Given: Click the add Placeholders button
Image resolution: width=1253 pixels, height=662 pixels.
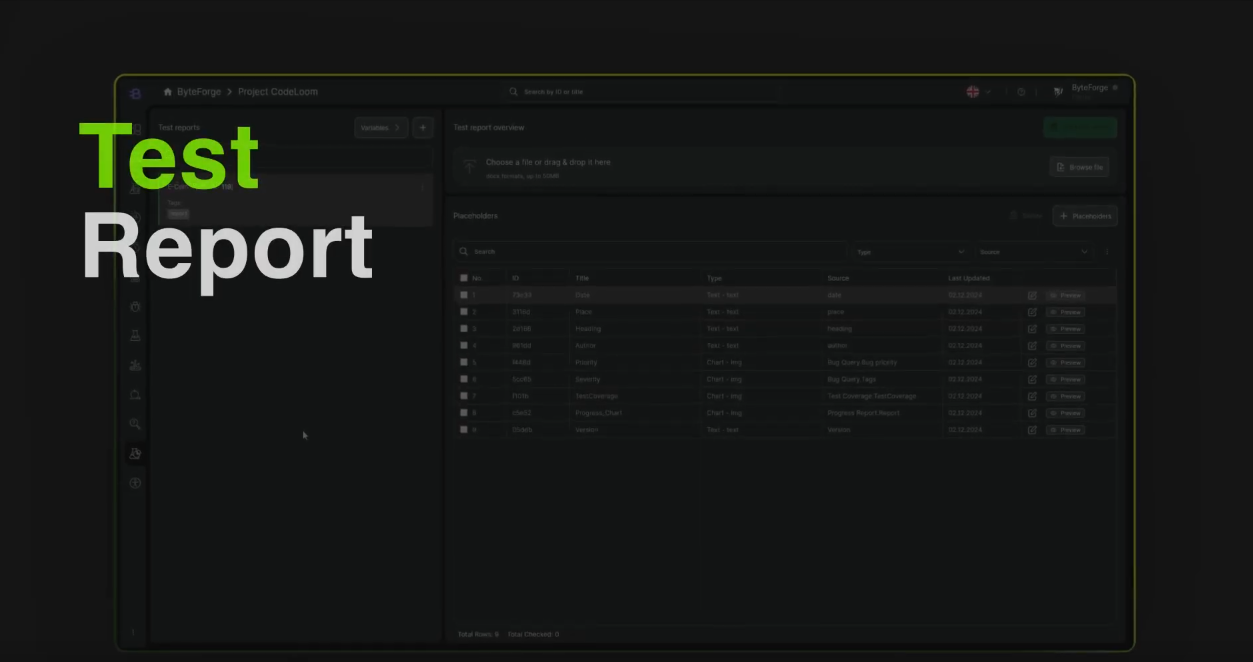Looking at the screenshot, I should click(1085, 216).
